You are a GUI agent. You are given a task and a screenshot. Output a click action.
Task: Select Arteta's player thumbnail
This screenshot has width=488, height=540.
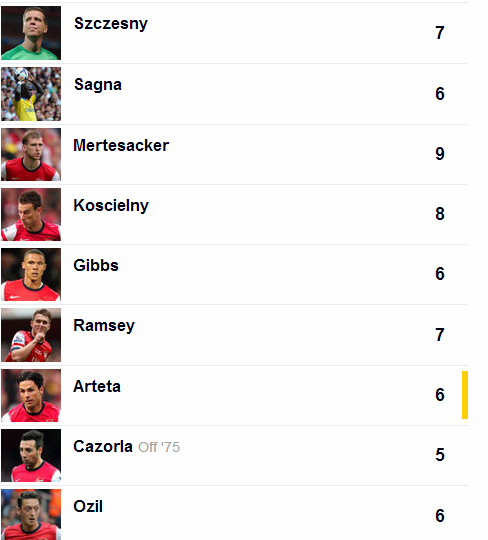pyautogui.click(x=31, y=395)
